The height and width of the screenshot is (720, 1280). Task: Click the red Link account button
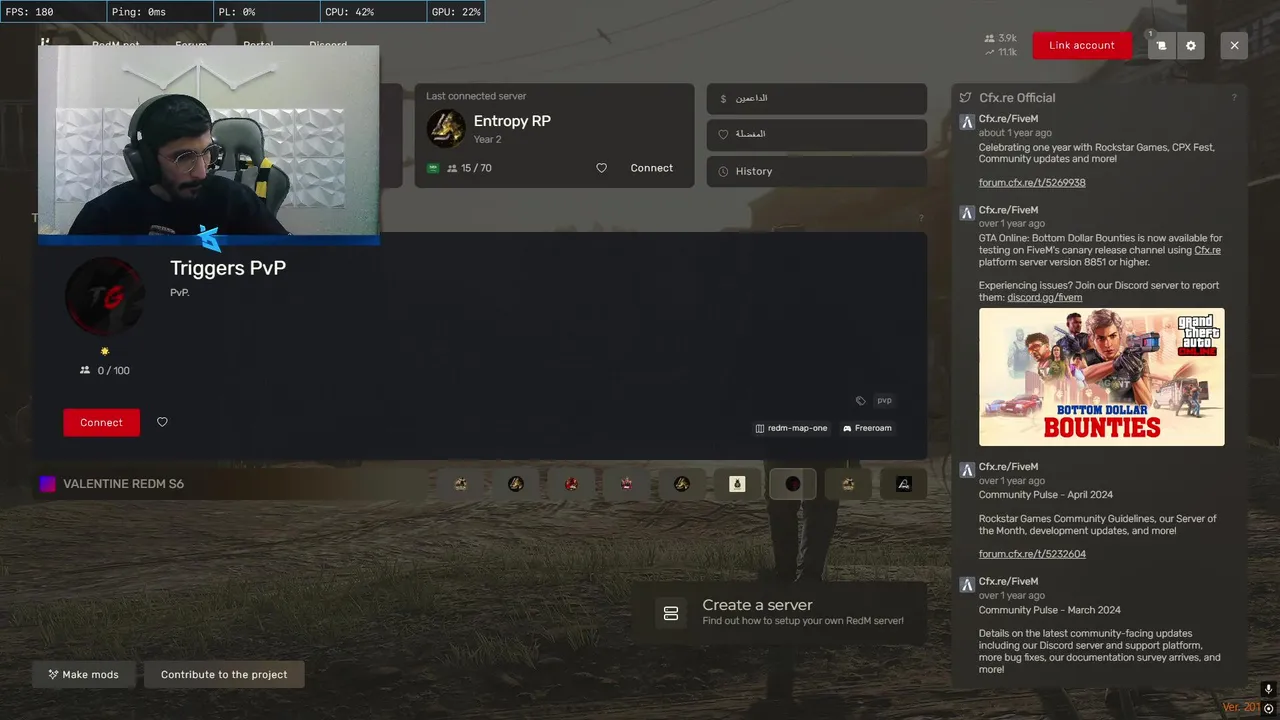point(1082,45)
